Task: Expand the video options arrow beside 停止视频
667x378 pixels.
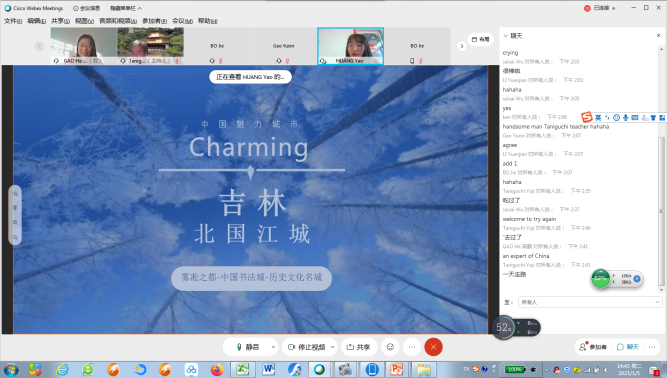Action: (333, 347)
